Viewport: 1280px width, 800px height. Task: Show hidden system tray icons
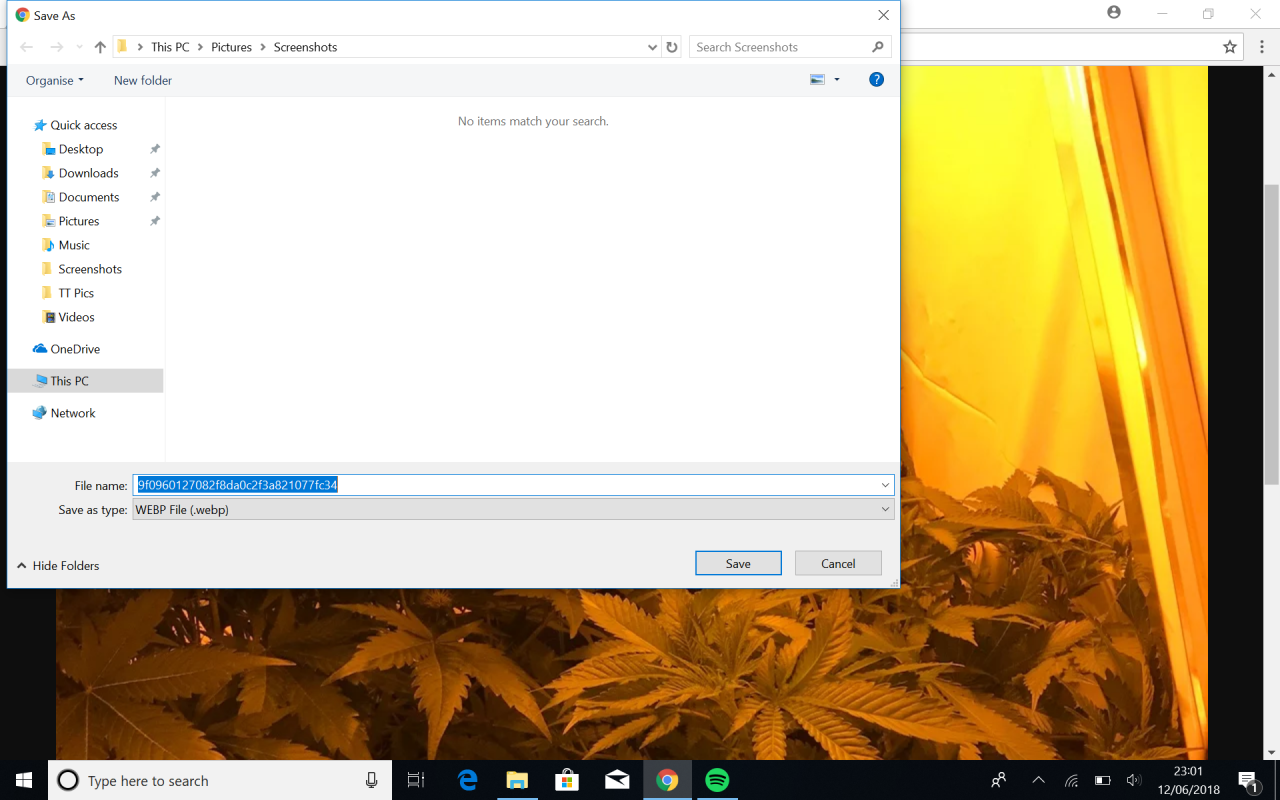tap(1038, 780)
